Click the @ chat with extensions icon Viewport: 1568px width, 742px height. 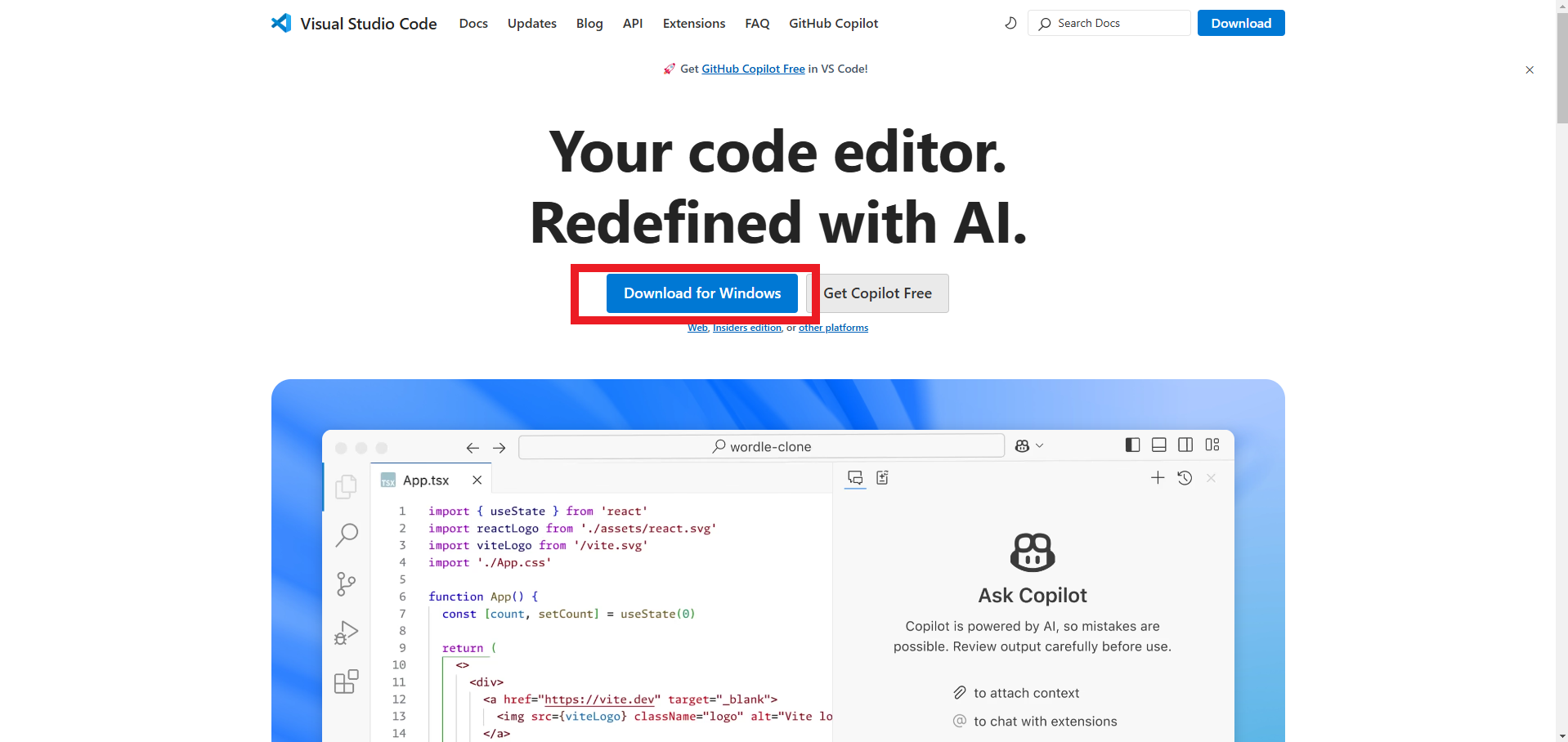click(960, 721)
